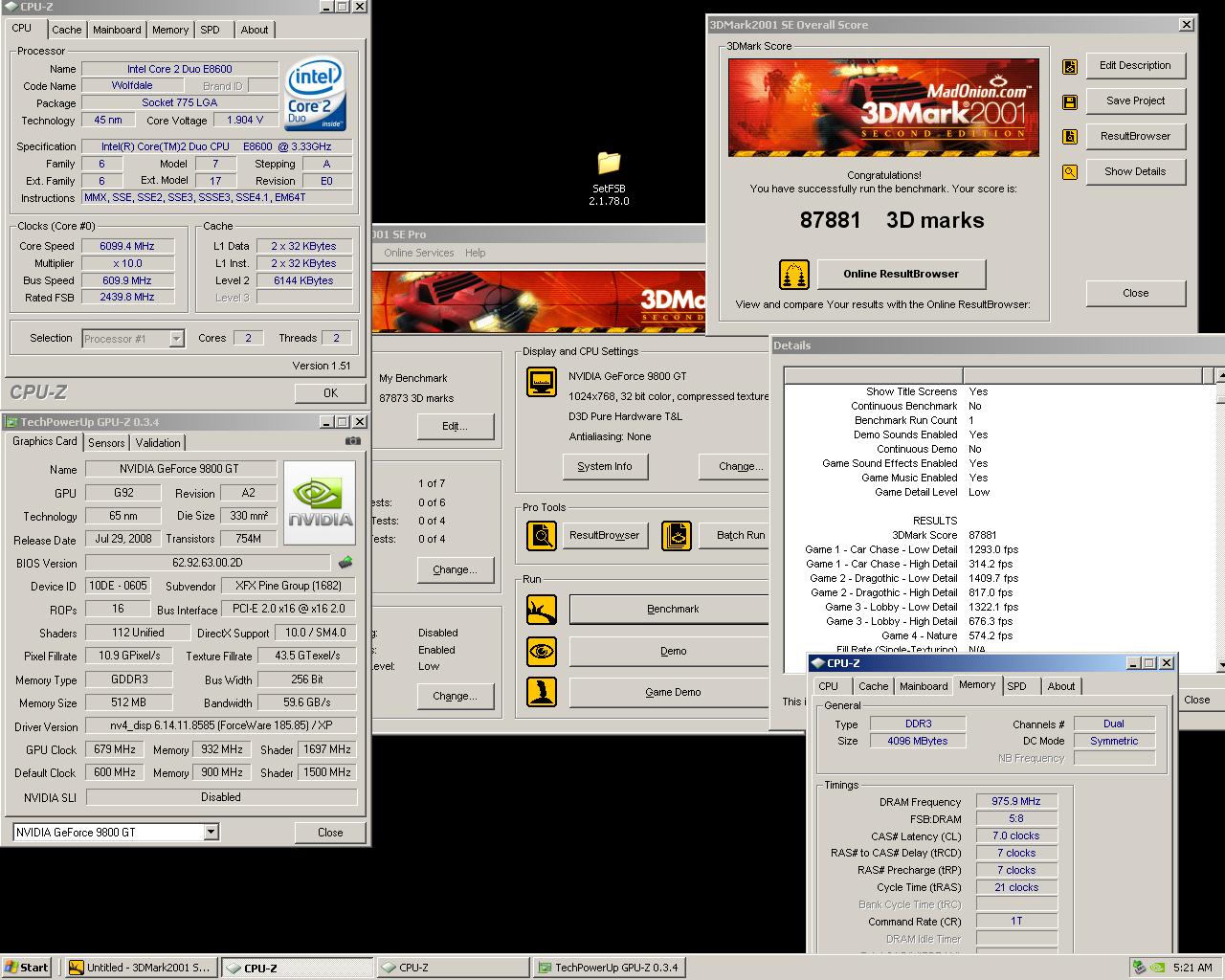1225x980 pixels.
Task: Click Close in the 3DMark Overall Score window
Action: coord(1136,294)
